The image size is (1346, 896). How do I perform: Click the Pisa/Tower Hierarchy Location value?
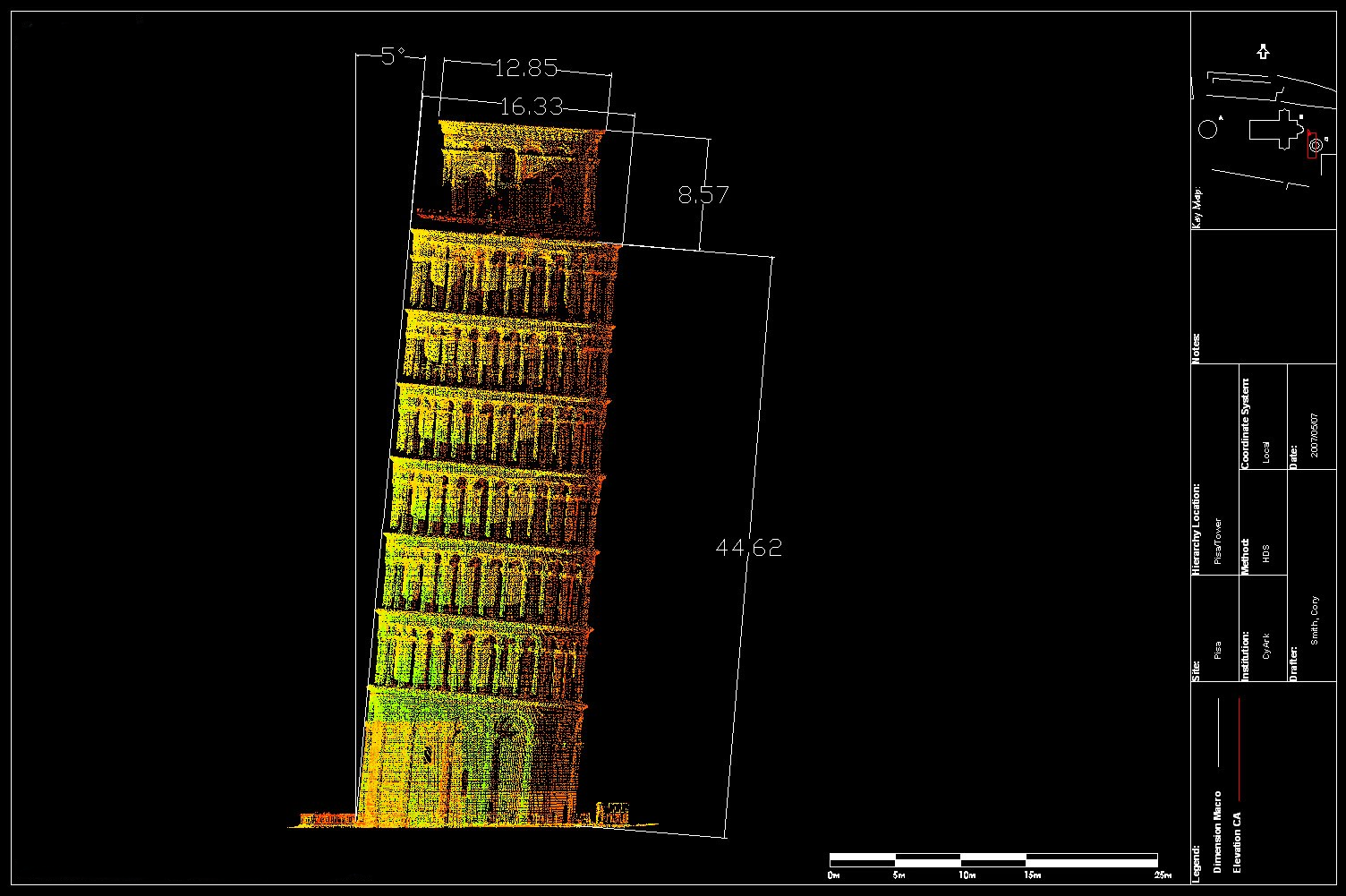(x=1219, y=542)
